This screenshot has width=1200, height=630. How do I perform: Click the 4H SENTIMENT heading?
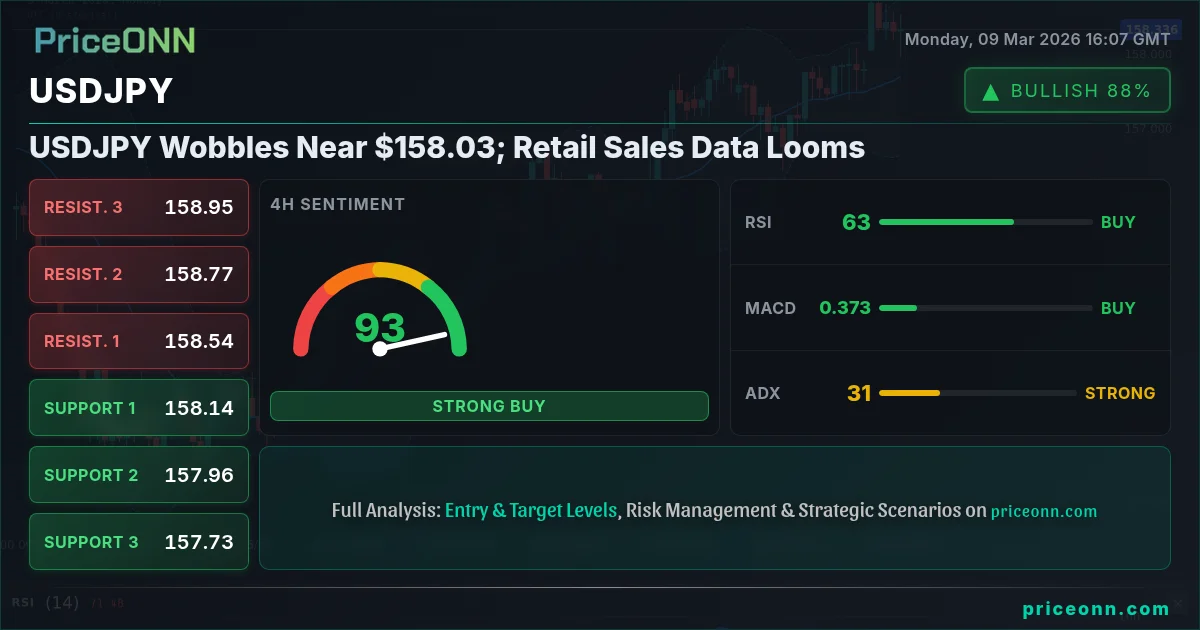pos(338,204)
